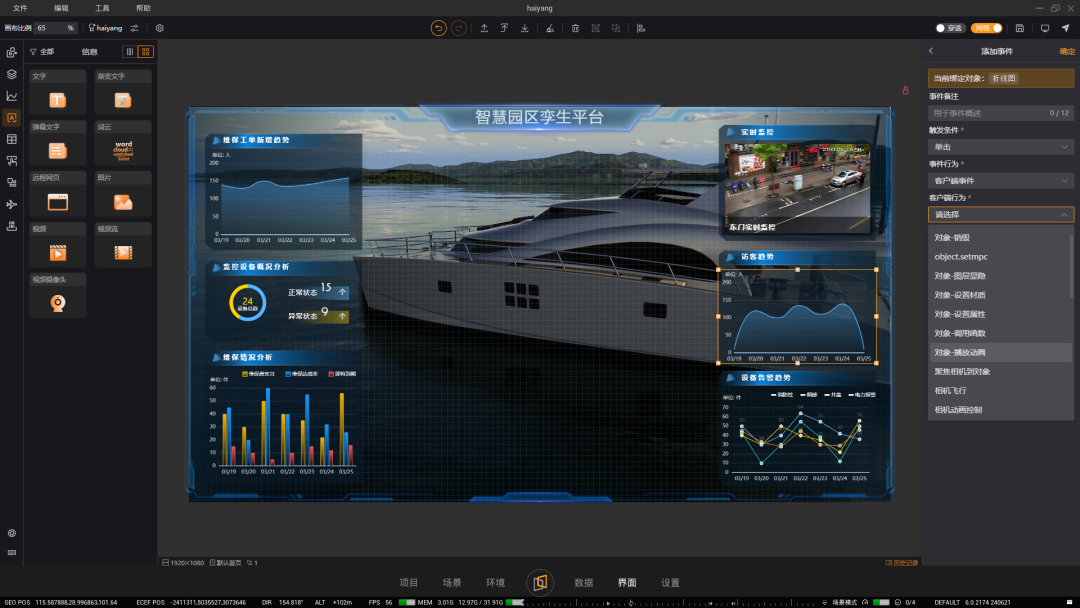Collapse the 客户端行为 请选择 dropdown
The width and height of the screenshot is (1080, 608).
click(1001, 214)
